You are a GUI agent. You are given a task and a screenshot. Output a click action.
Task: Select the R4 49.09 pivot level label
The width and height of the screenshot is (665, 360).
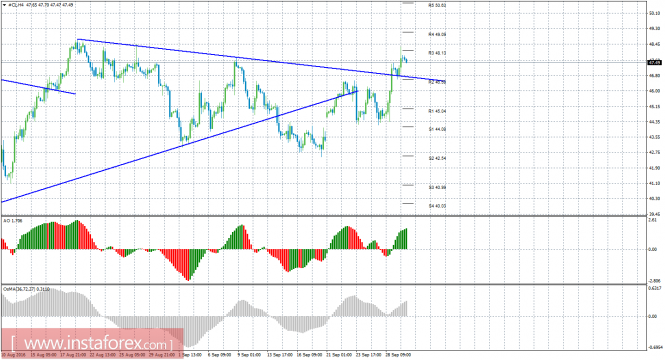tap(437, 34)
